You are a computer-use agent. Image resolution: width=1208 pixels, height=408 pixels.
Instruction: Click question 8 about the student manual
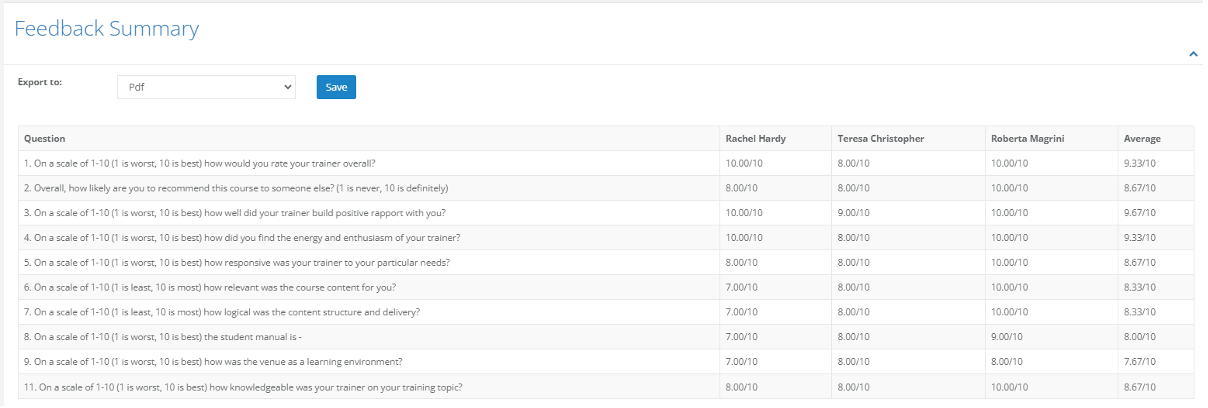pyautogui.click(x=163, y=337)
